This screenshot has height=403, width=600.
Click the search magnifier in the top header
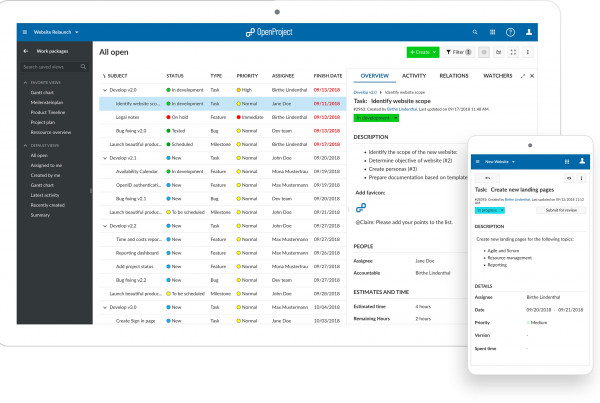click(475, 32)
